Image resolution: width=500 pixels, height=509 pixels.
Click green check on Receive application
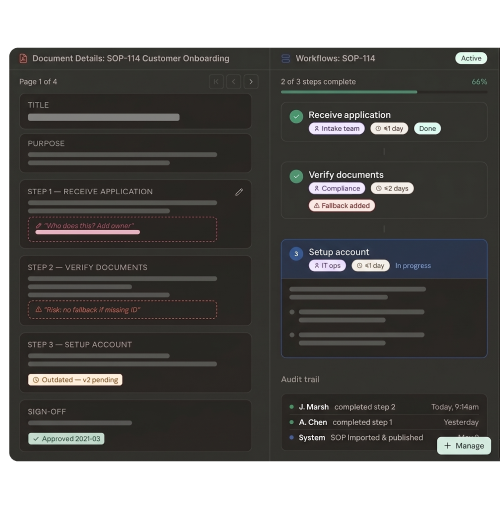pos(296,117)
